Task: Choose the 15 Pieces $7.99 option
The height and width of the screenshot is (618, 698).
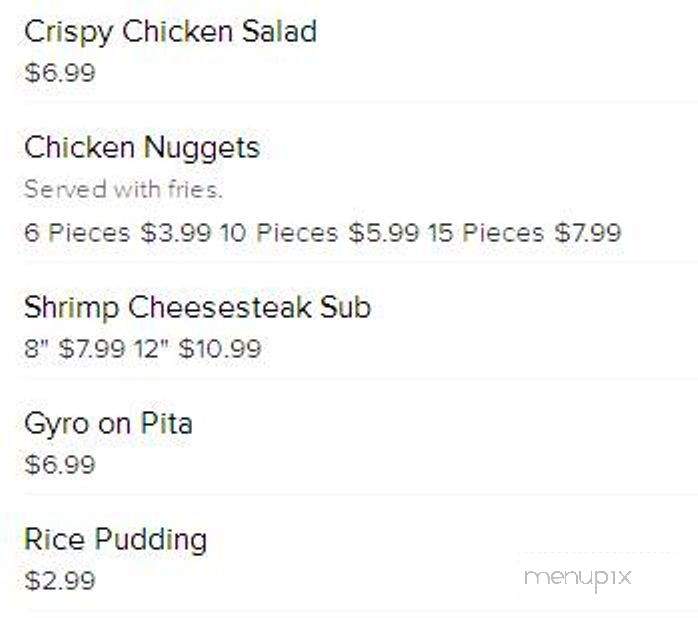Action: coord(524,232)
